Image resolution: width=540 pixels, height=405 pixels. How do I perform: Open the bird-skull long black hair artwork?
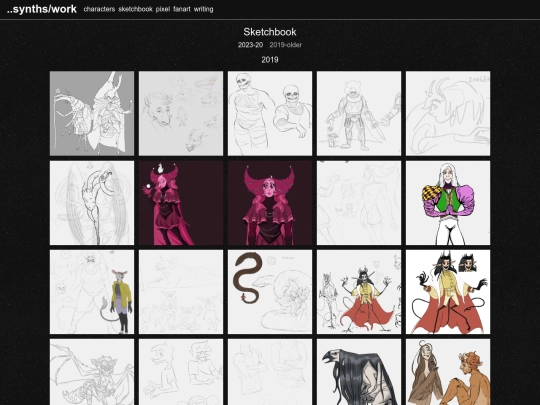(x=359, y=372)
